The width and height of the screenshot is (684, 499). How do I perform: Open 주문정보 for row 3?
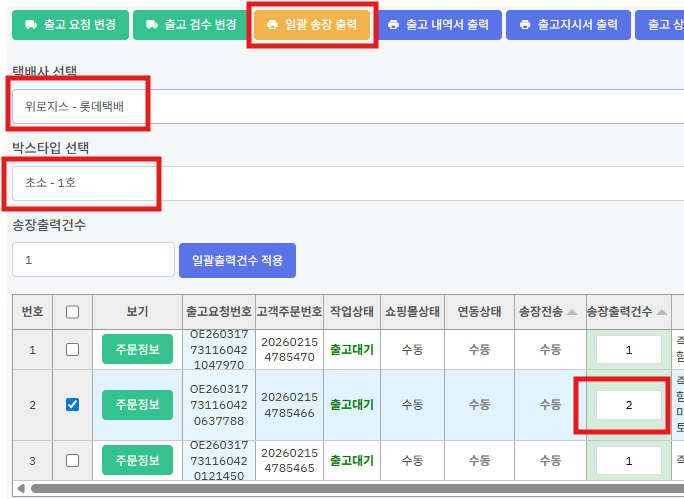[137, 460]
